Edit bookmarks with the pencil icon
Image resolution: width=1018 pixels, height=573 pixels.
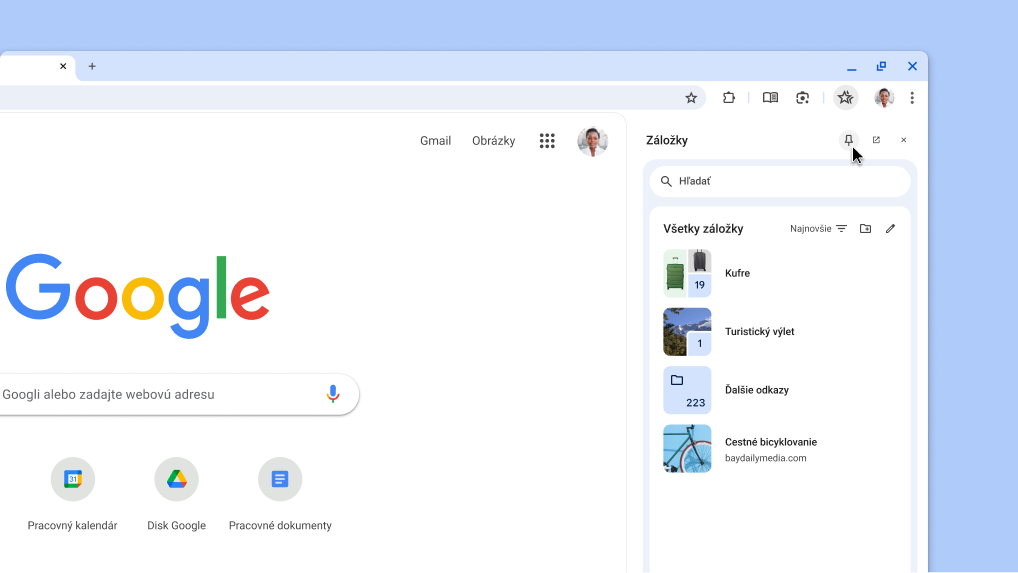pyautogui.click(x=890, y=228)
